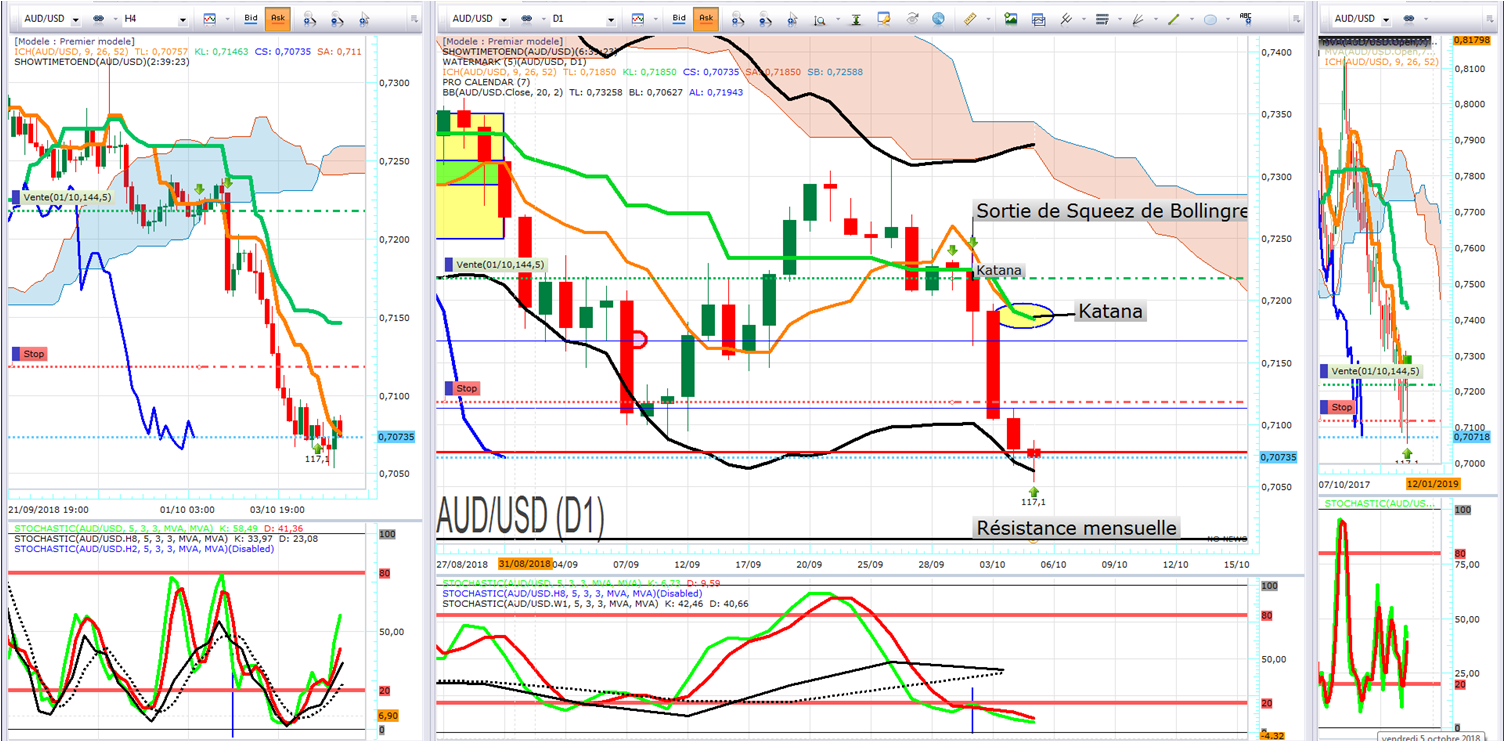Click the STOCHASTIC(AUD/USD.H2) Disabled label in H4 panel
The height and width of the screenshot is (742, 1505).
[143, 548]
